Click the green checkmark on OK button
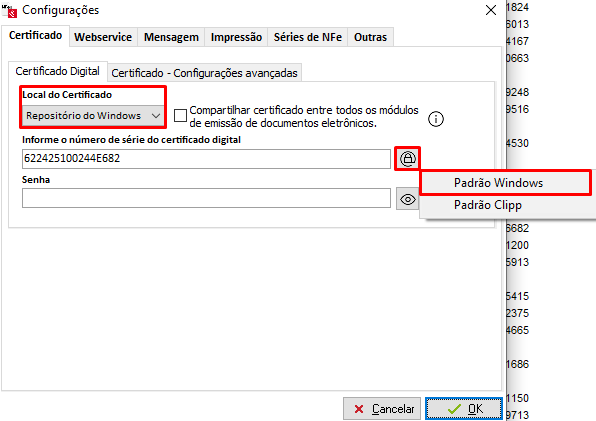This screenshot has width=596, height=421. (454, 409)
